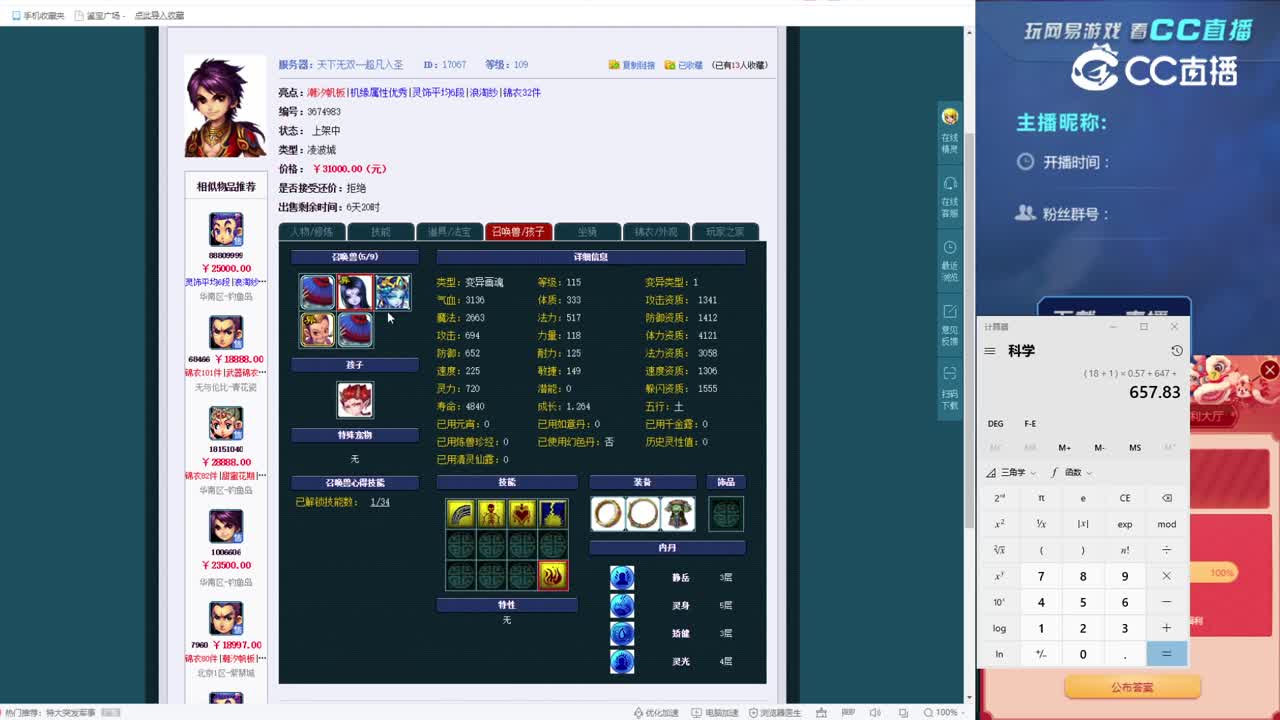Switch to the 锦衣/外观 tab

tap(656, 232)
